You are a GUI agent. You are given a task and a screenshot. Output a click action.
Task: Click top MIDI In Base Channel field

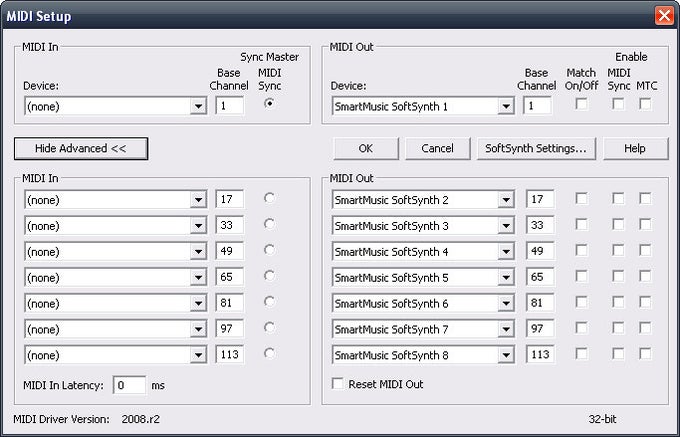(229, 106)
